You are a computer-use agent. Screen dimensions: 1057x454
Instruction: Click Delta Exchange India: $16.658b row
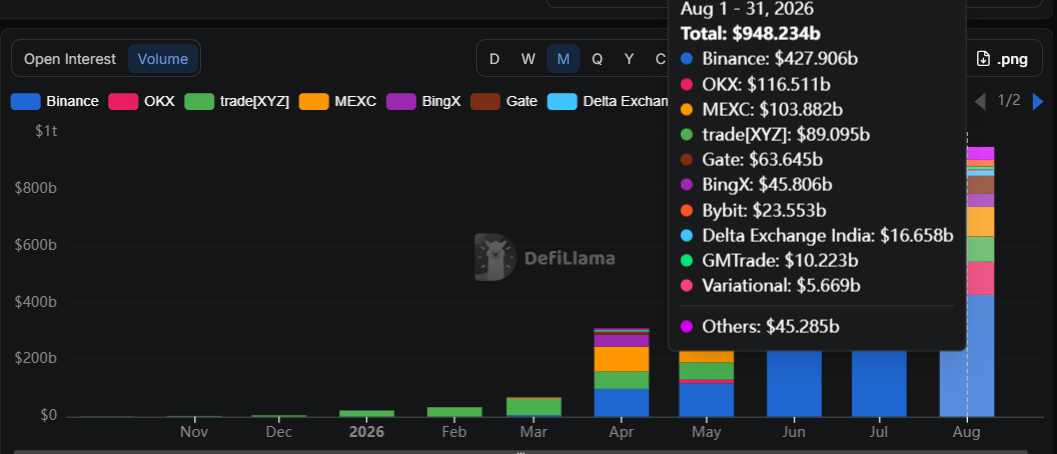[x=817, y=235]
